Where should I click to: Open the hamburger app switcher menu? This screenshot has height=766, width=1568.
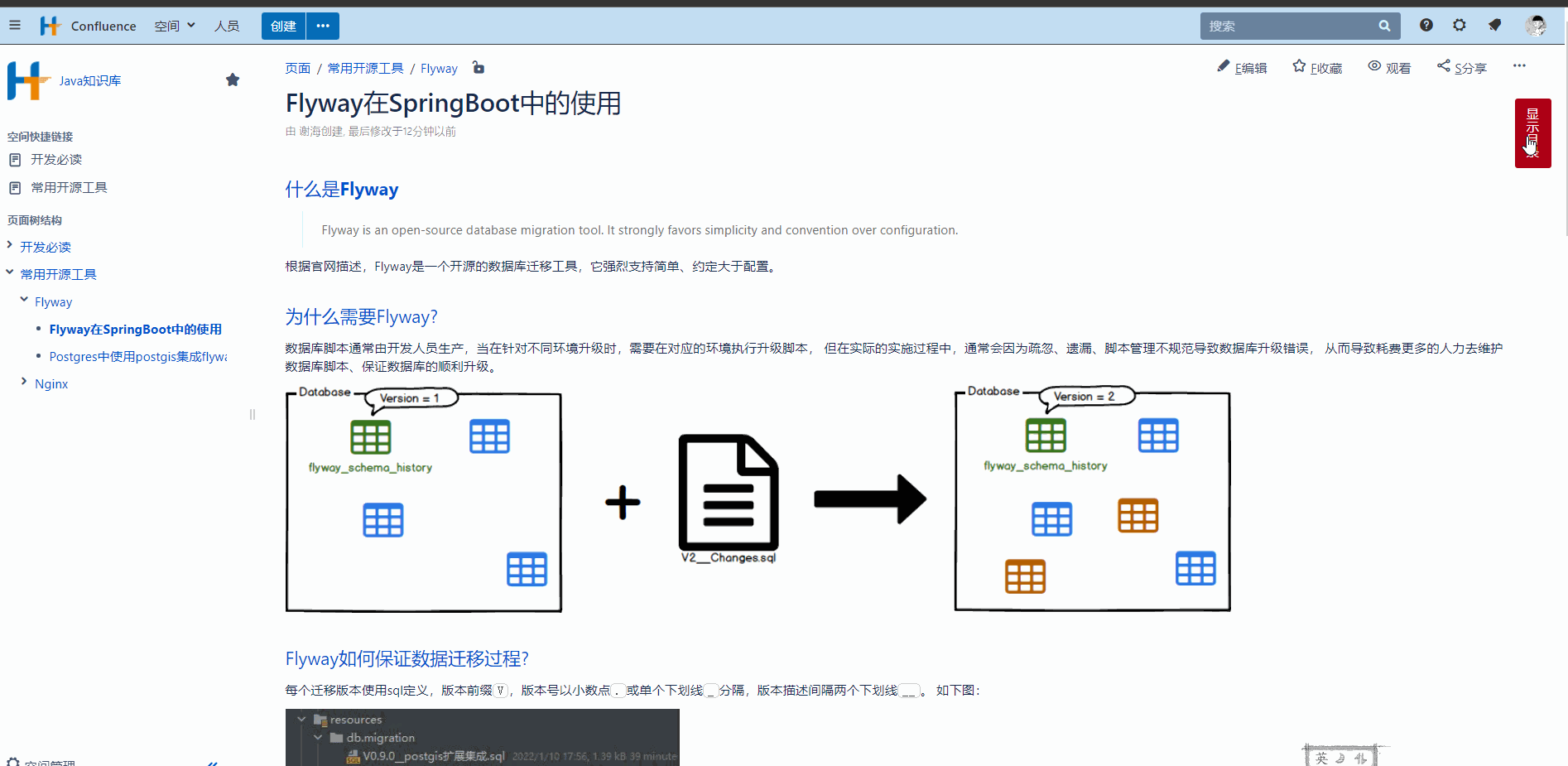pyautogui.click(x=14, y=26)
